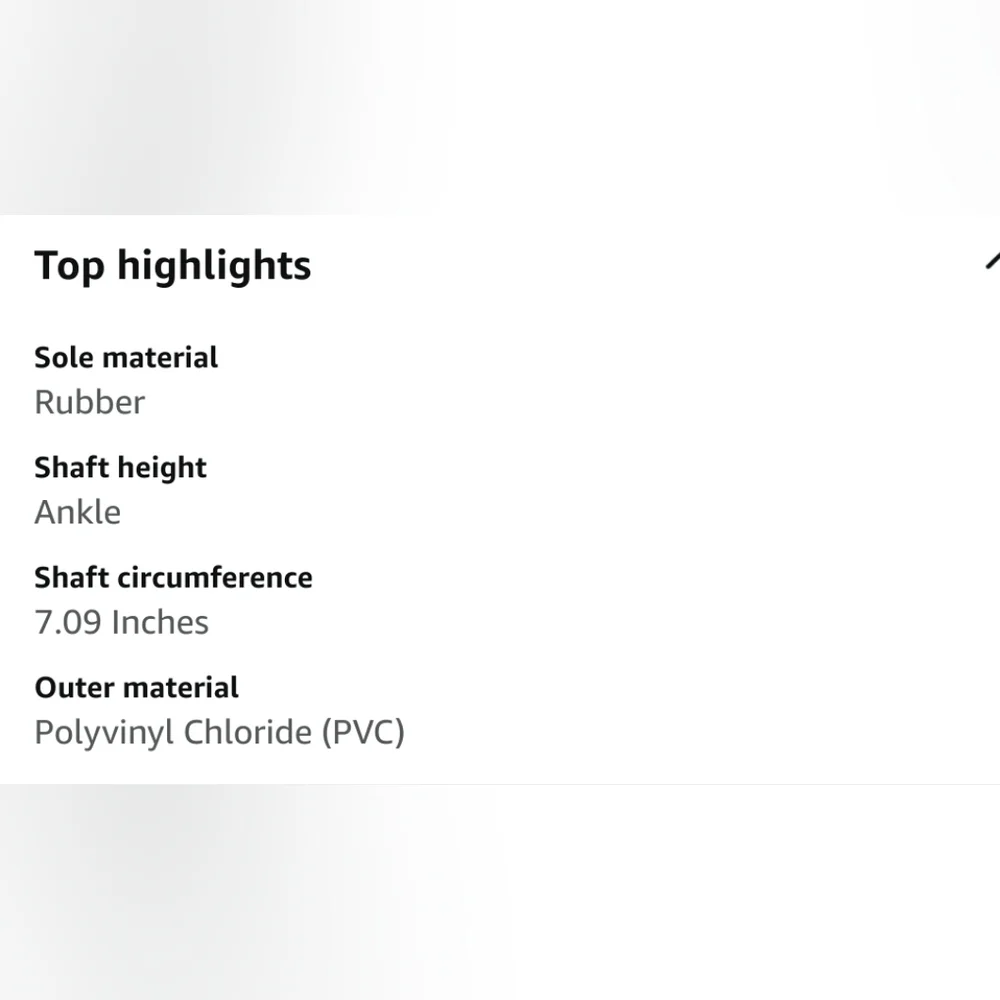Click the Rubber value text

[x=90, y=402]
